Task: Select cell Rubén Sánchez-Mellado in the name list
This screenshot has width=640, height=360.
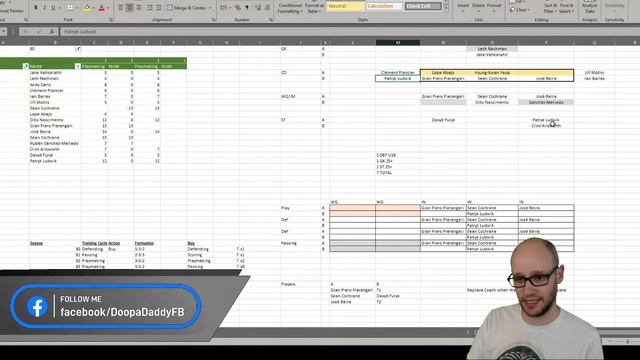Action: pos(55,144)
